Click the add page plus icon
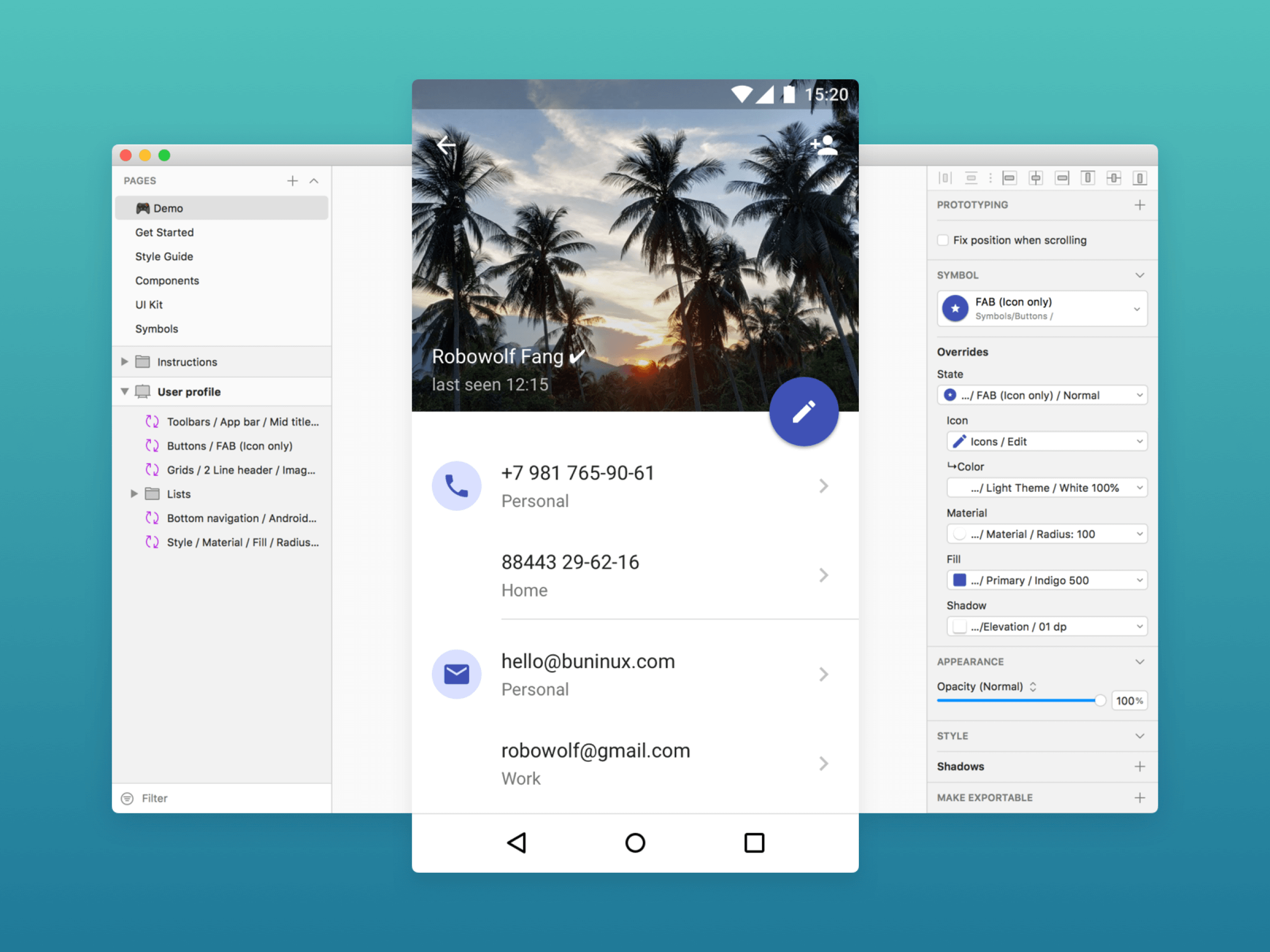Screen dimensions: 1270x952 292,181
